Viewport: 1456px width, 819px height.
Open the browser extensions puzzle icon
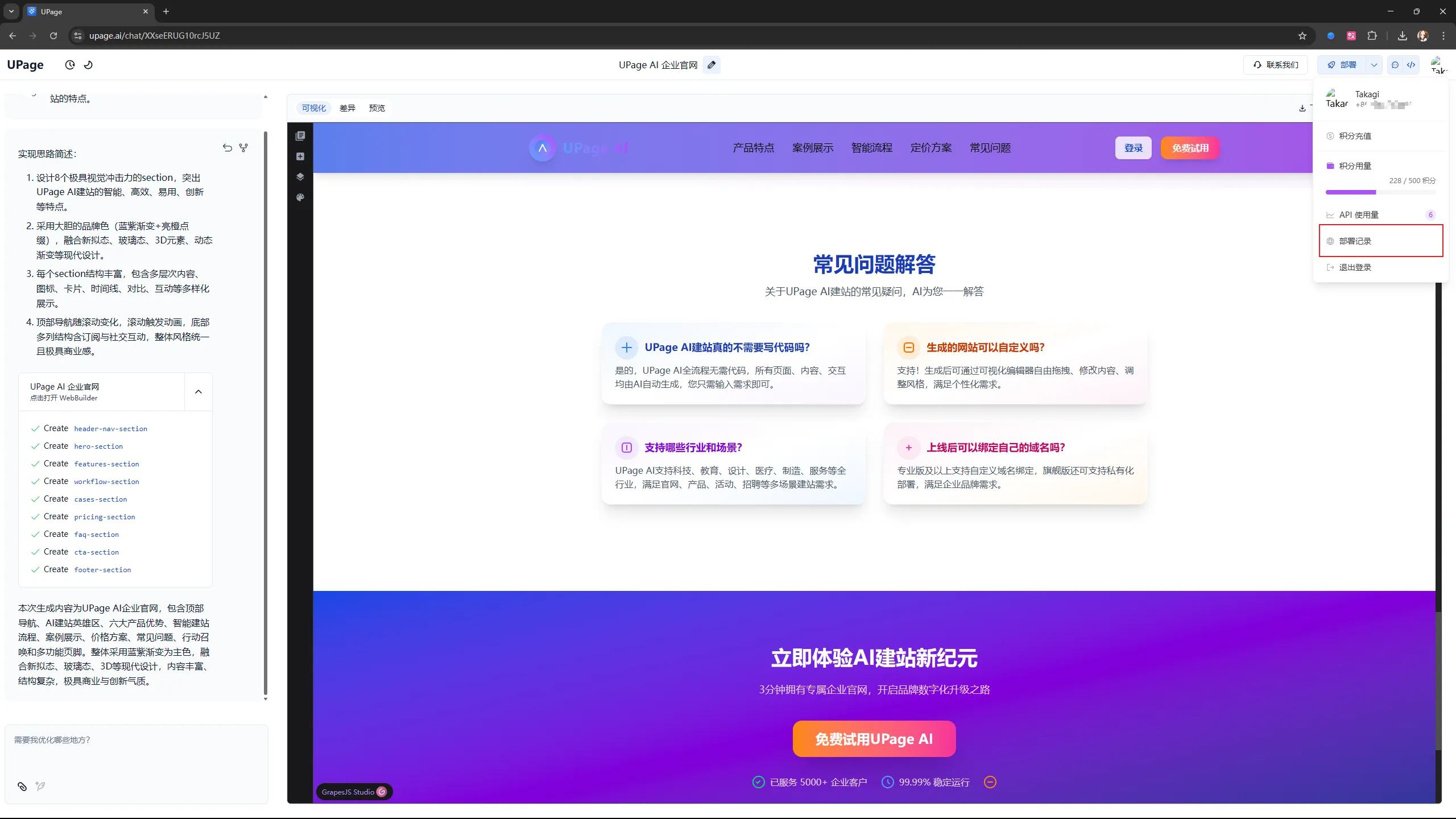point(1372,35)
